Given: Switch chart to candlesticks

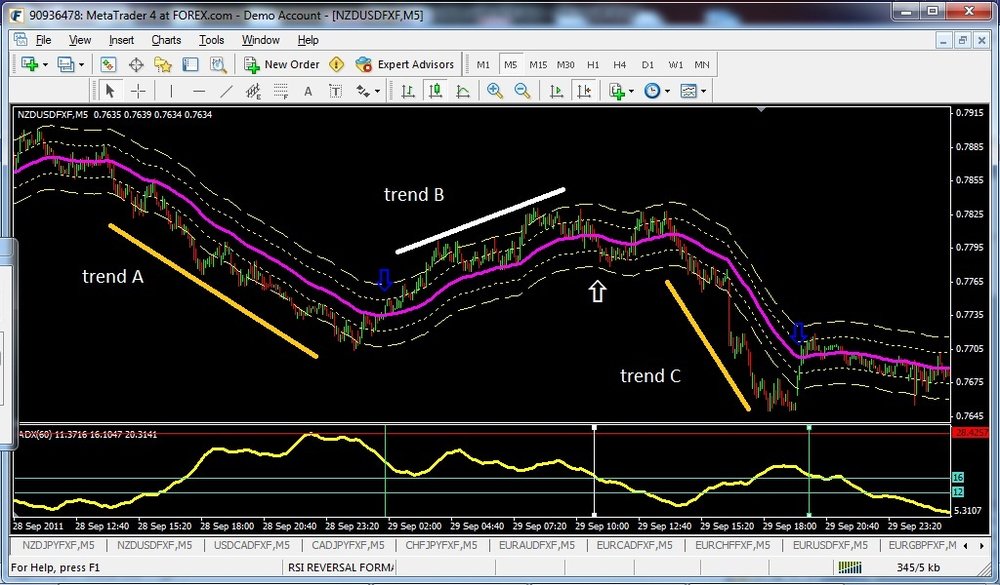Looking at the screenshot, I should pos(436,91).
